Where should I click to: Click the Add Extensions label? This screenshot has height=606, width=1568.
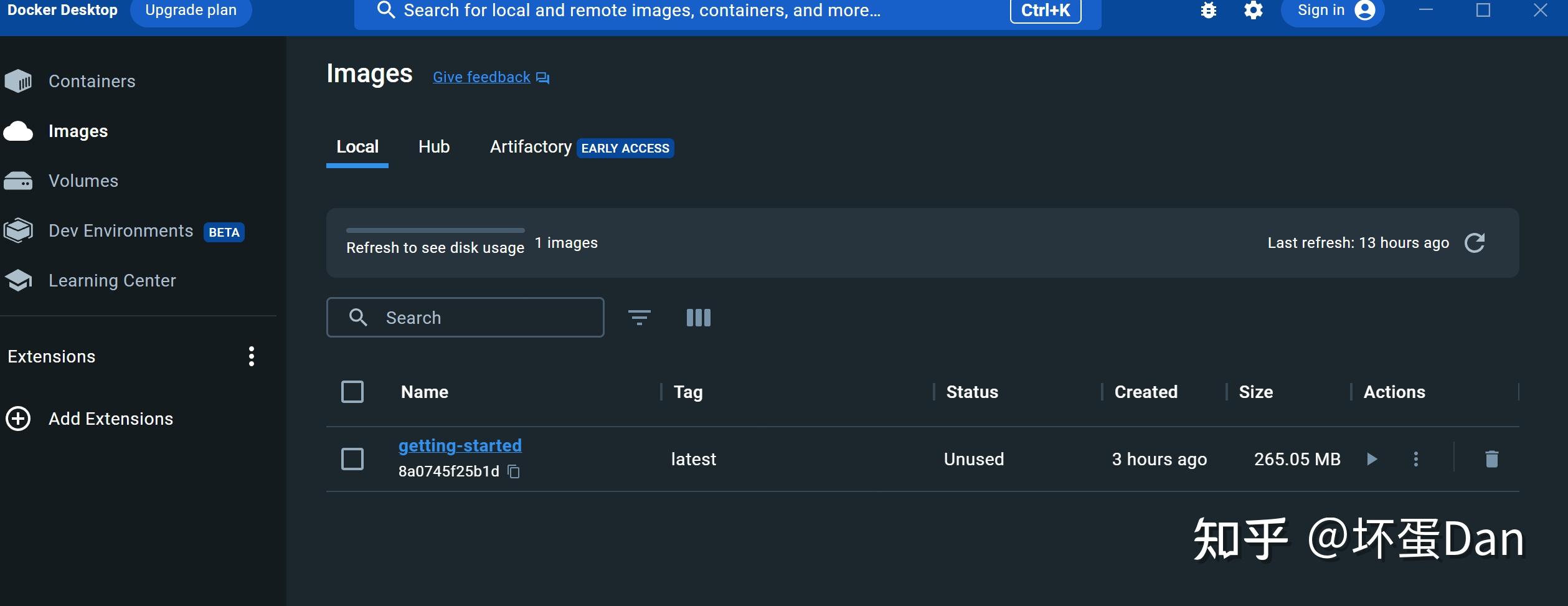(111, 419)
